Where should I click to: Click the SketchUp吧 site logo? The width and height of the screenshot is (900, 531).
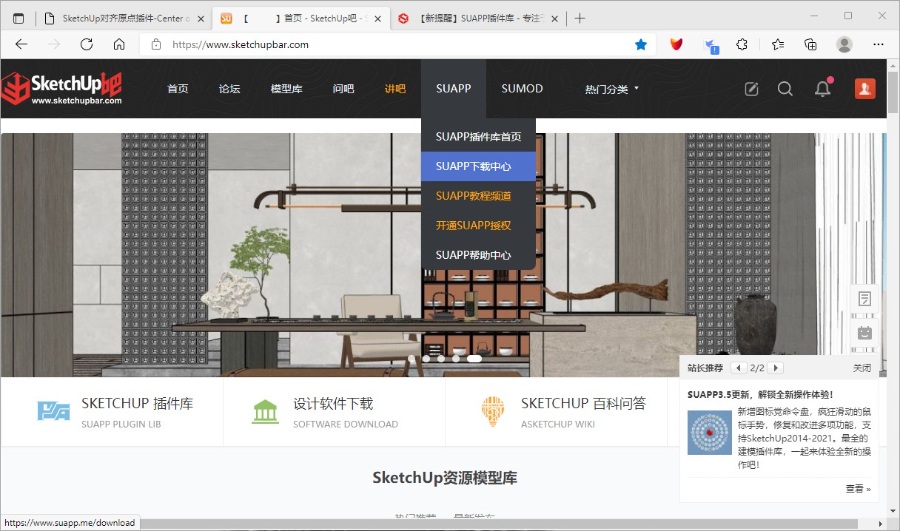61,88
